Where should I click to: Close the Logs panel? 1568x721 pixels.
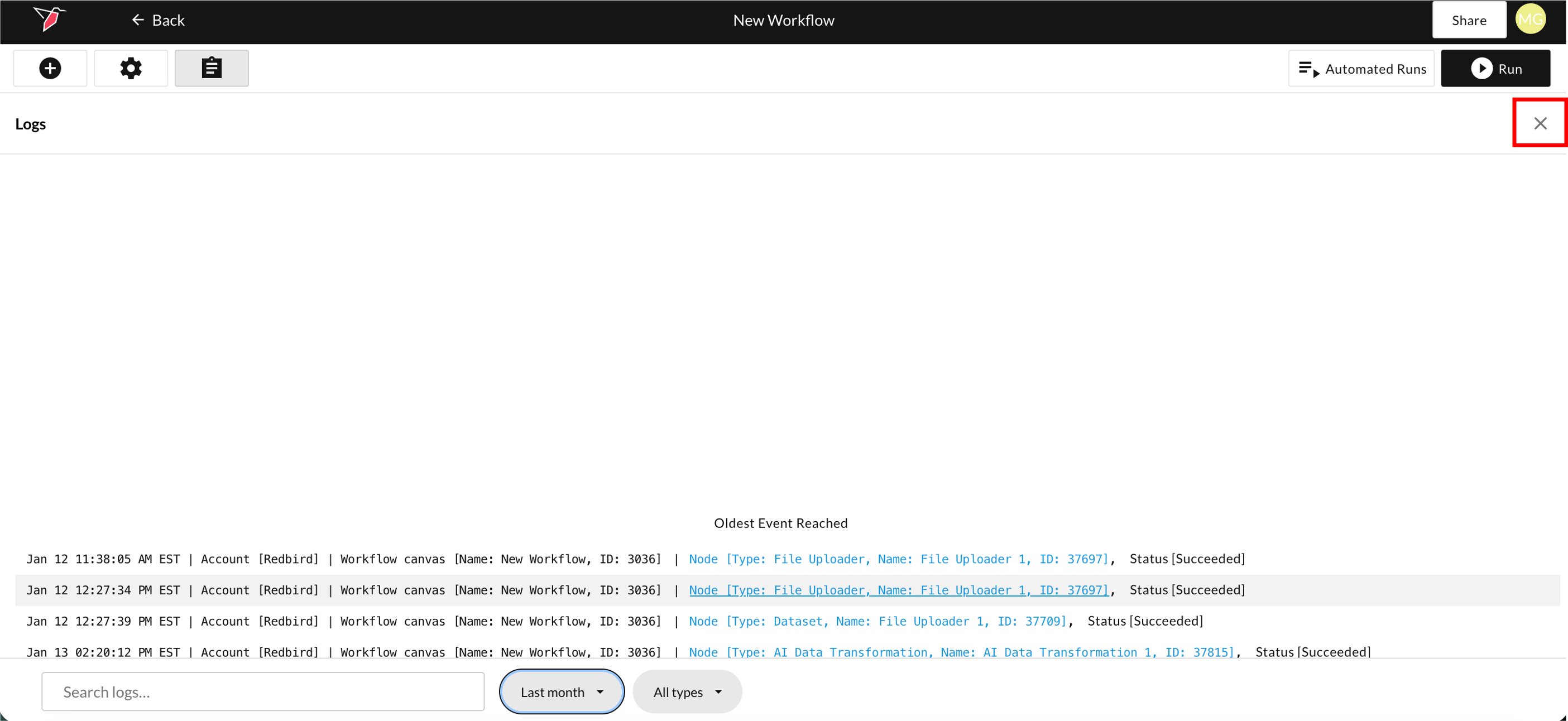click(x=1540, y=123)
